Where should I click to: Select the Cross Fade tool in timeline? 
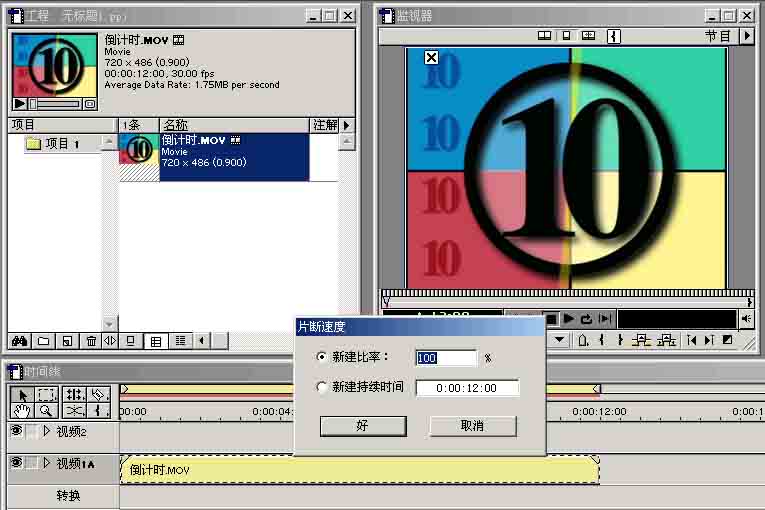tap(74, 411)
